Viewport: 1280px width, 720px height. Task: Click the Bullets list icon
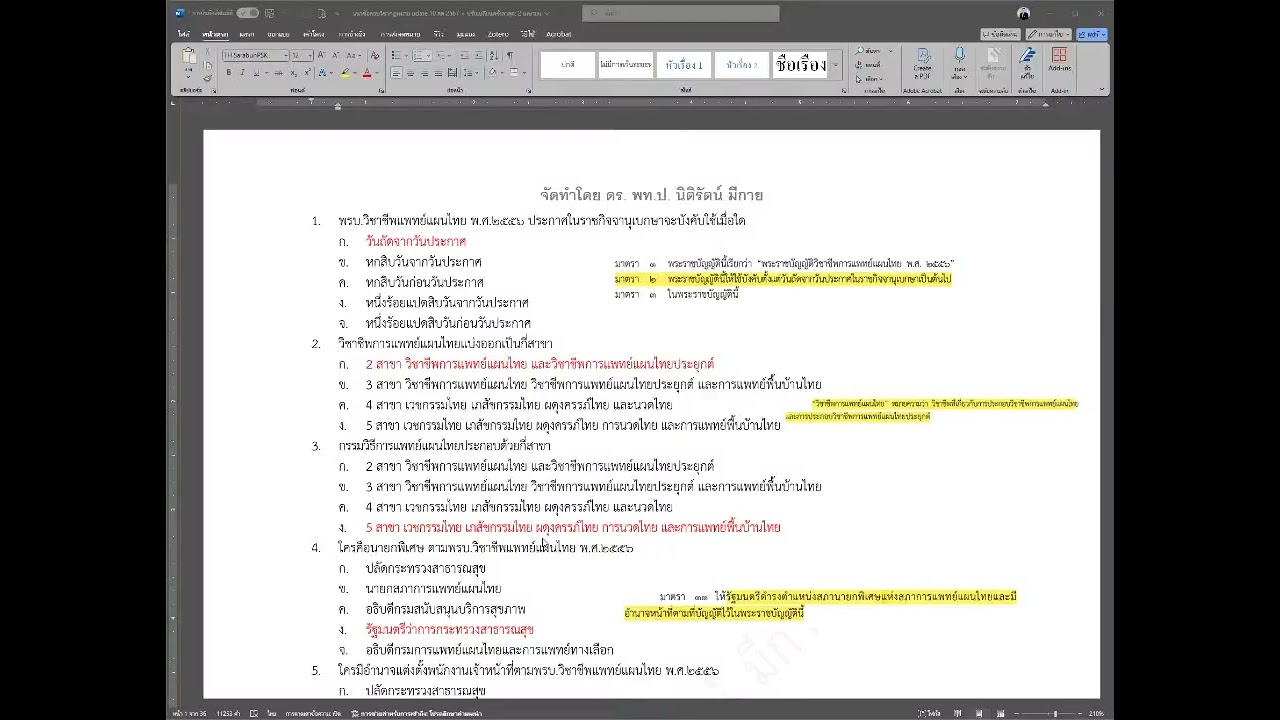pyautogui.click(x=396, y=55)
